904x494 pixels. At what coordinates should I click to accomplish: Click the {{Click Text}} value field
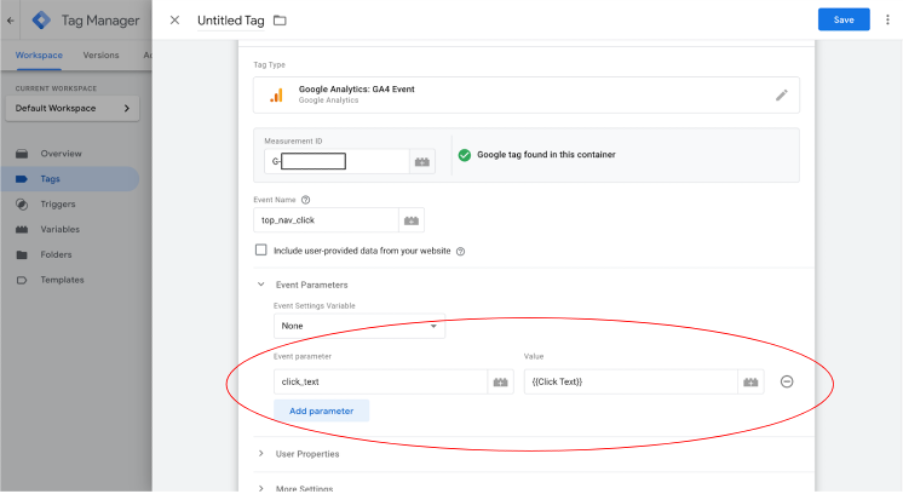[x=631, y=382]
